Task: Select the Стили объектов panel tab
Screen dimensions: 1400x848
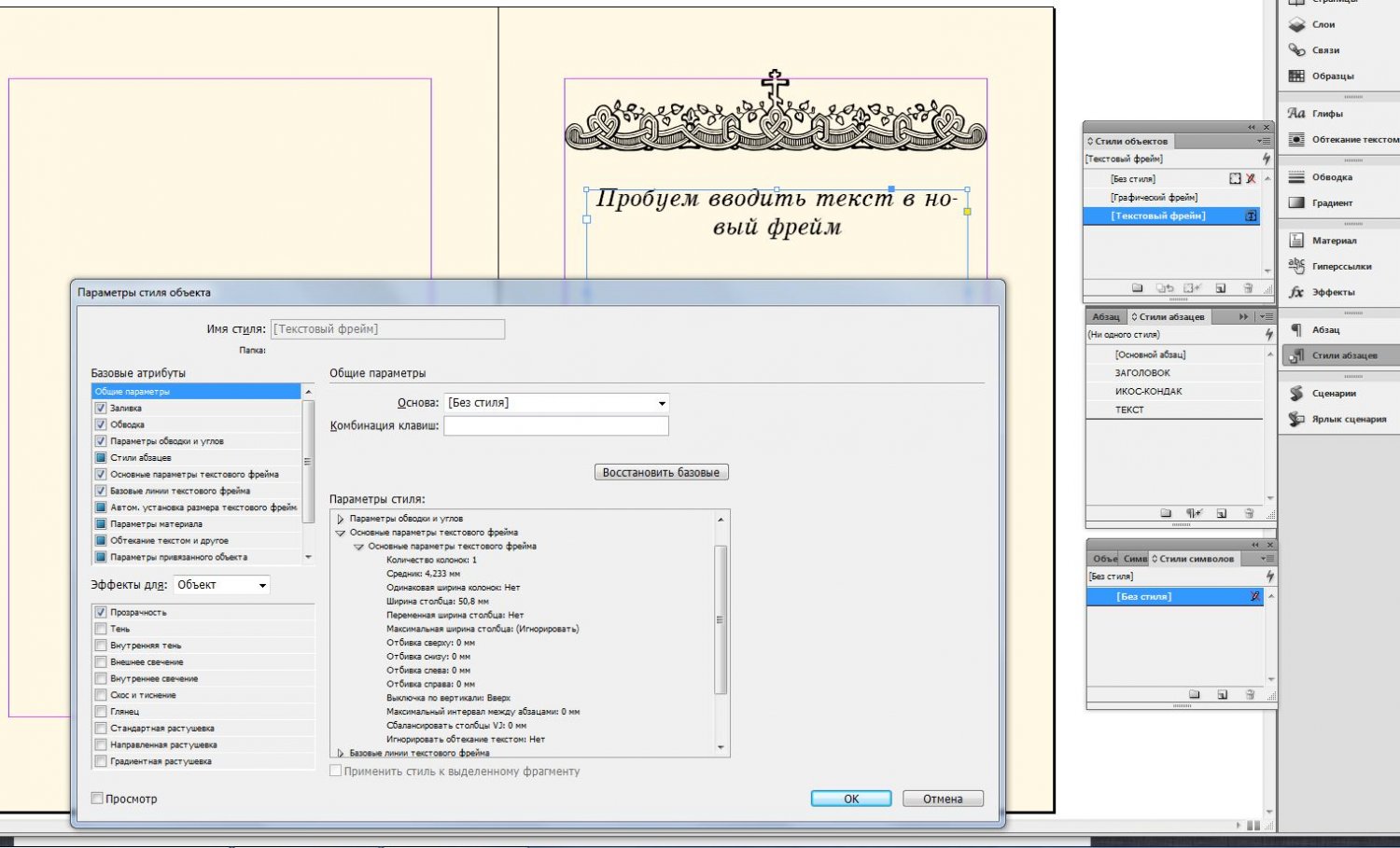Action: 1127,141
